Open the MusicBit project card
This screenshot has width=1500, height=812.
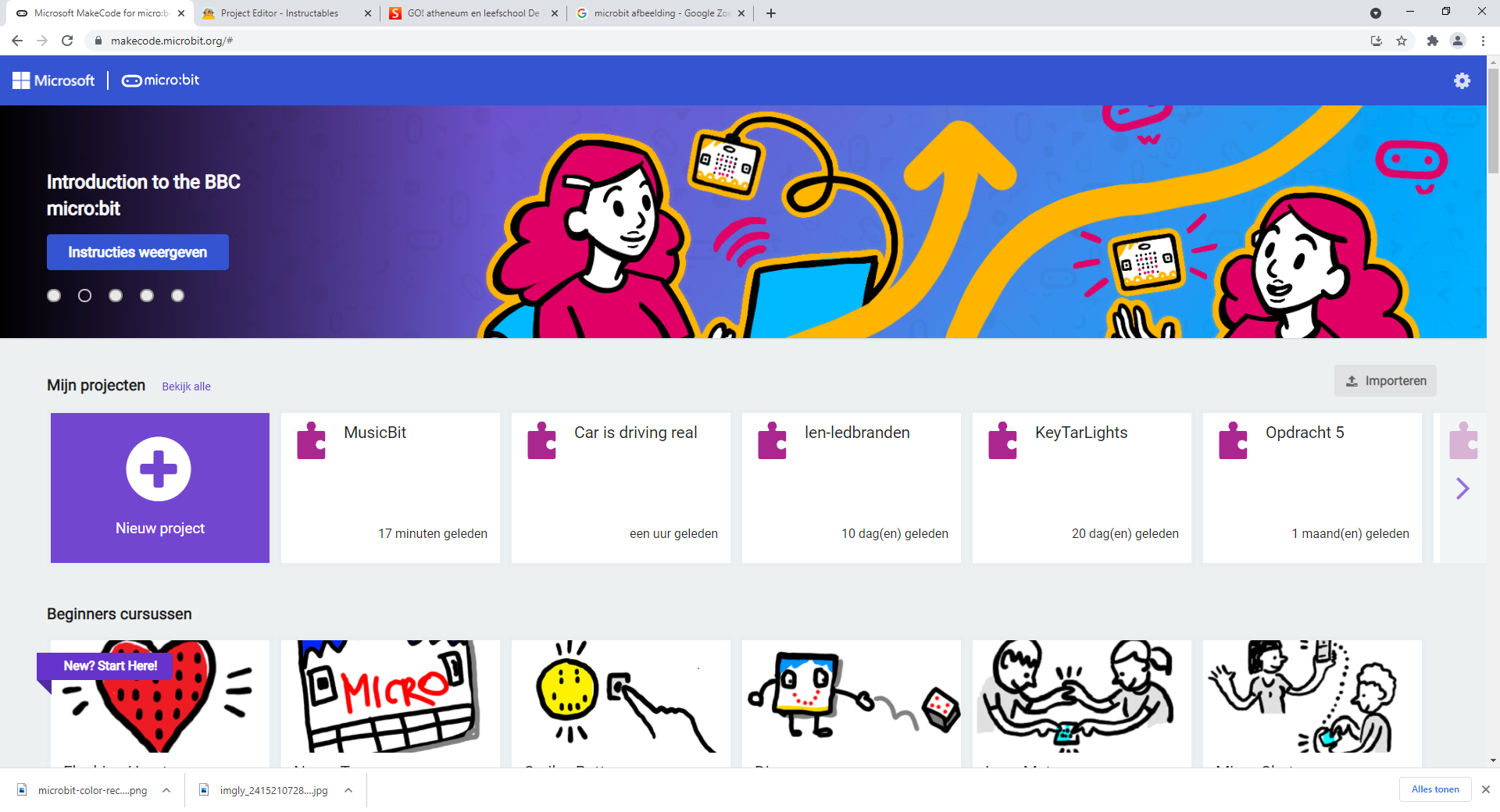(x=391, y=488)
